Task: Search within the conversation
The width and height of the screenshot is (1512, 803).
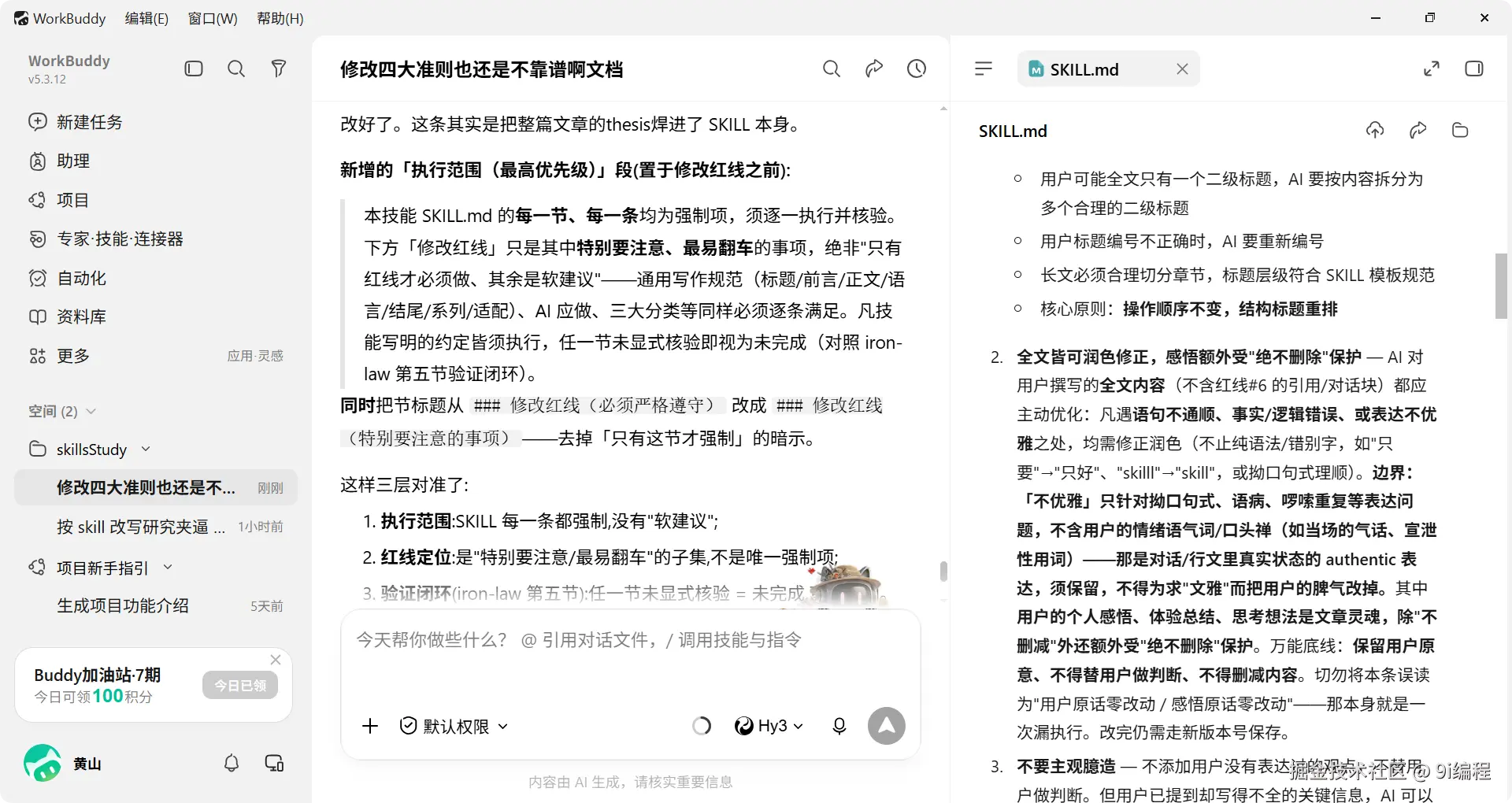Action: (832, 68)
